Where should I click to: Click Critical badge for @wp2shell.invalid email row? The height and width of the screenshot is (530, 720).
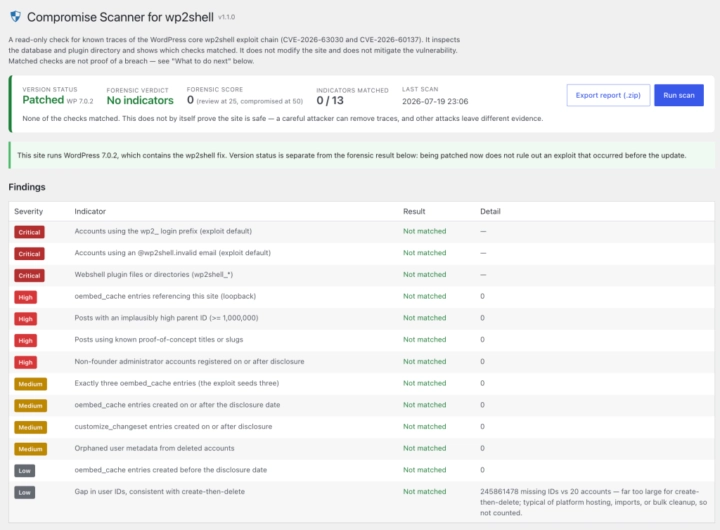click(x=29, y=254)
